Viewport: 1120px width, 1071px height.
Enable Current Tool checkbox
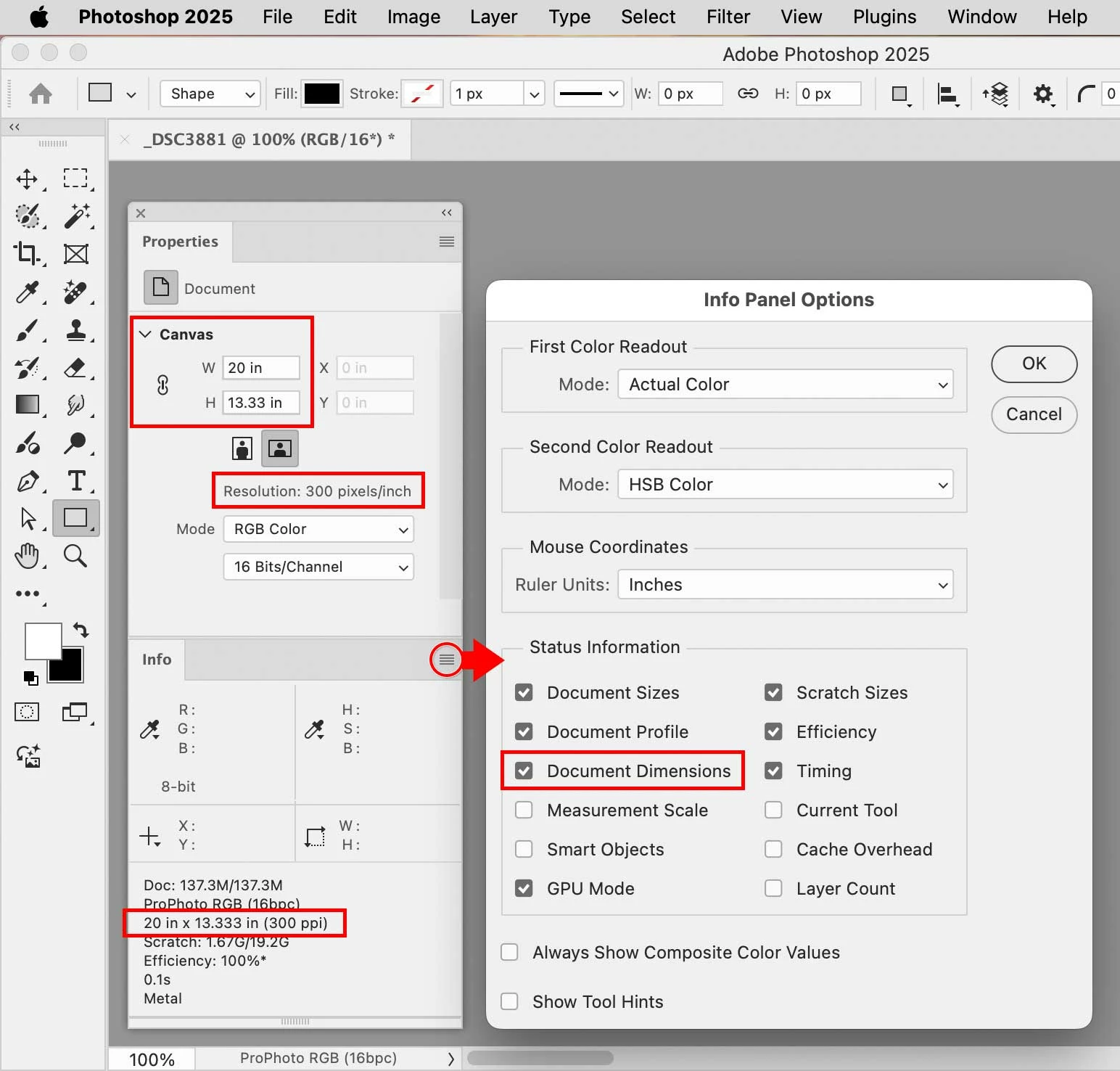coord(773,810)
